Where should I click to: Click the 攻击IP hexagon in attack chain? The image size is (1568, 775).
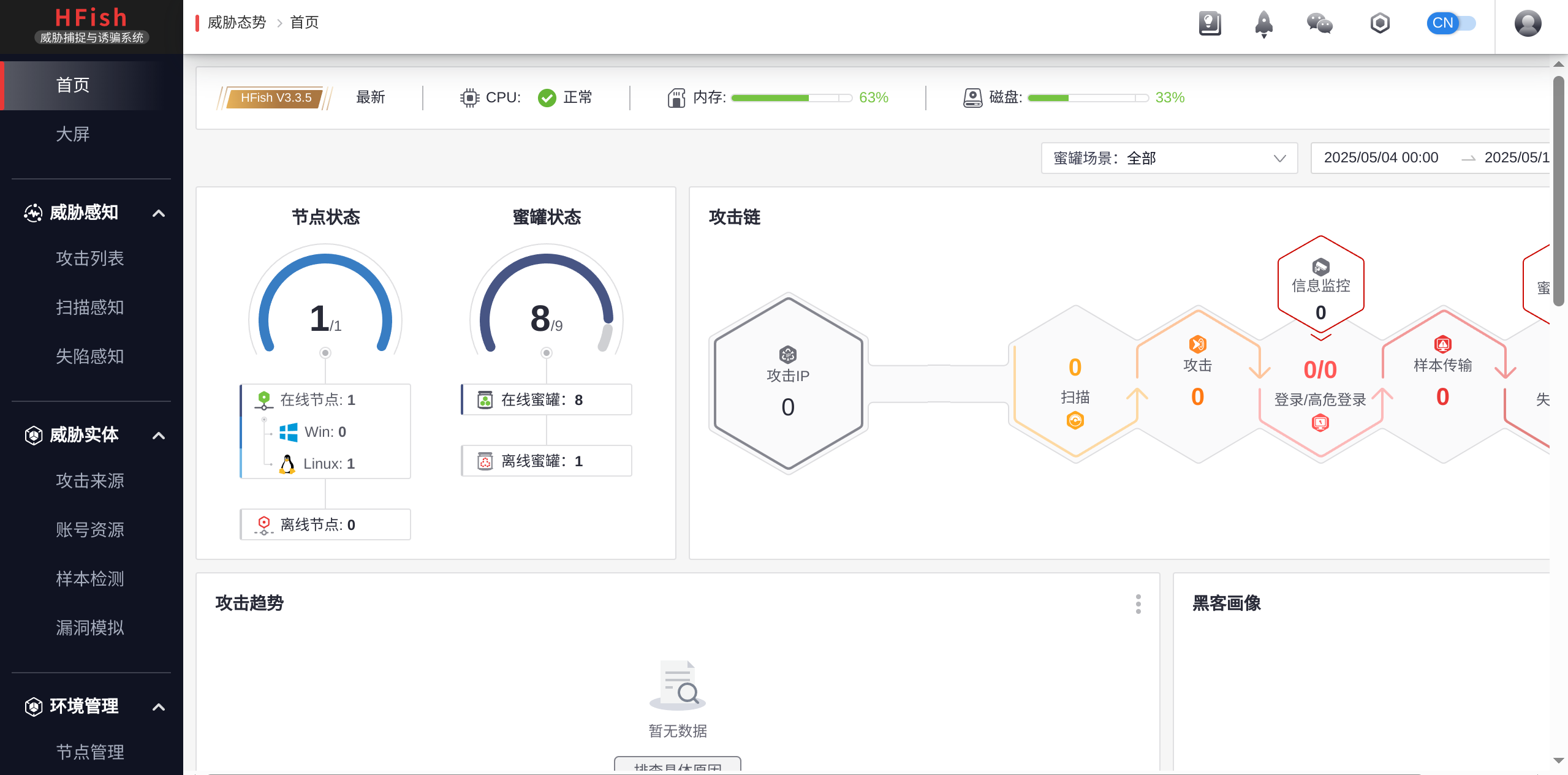coord(788,384)
